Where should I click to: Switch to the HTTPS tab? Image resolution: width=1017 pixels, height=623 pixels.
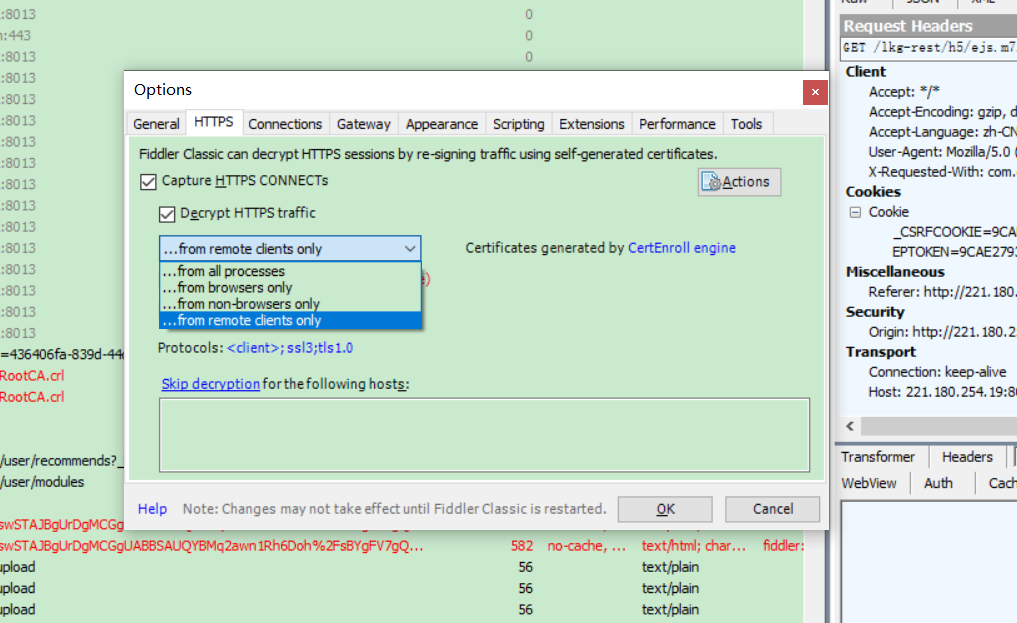click(x=214, y=122)
